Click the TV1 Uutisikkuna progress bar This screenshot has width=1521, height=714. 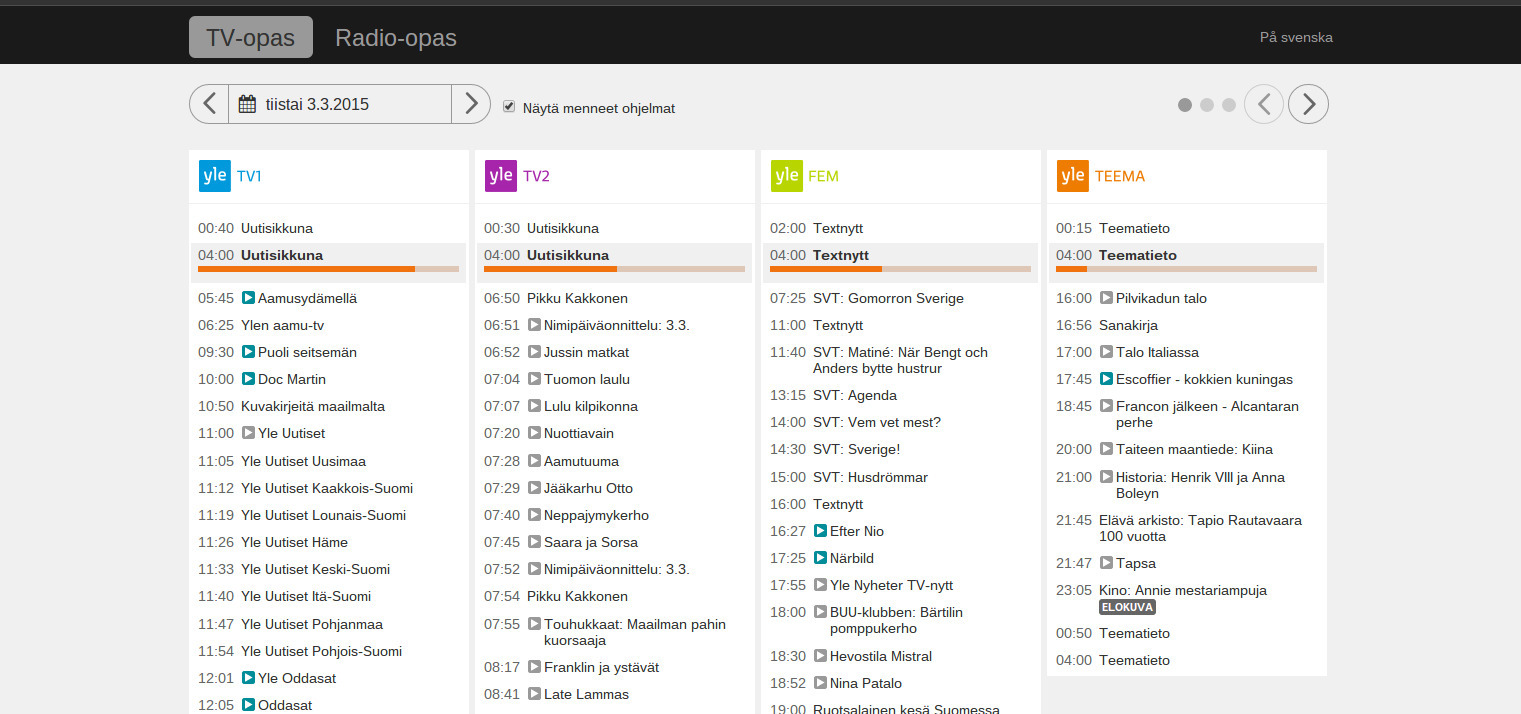point(328,269)
